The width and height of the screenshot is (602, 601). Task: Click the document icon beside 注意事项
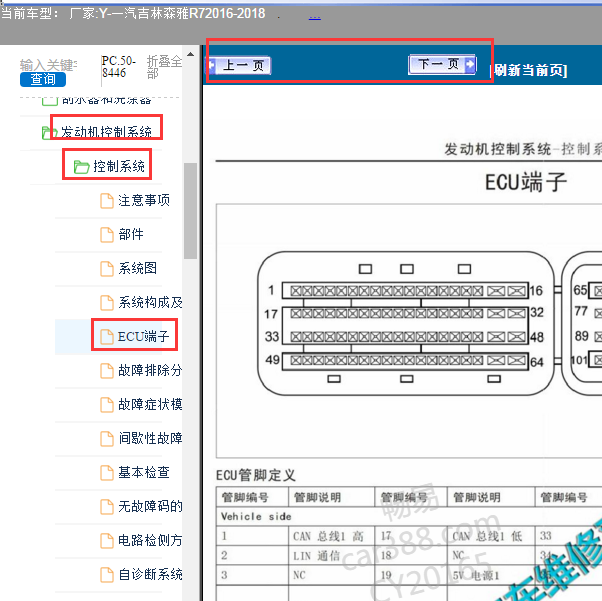pyautogui.click(x=107, y=201)
